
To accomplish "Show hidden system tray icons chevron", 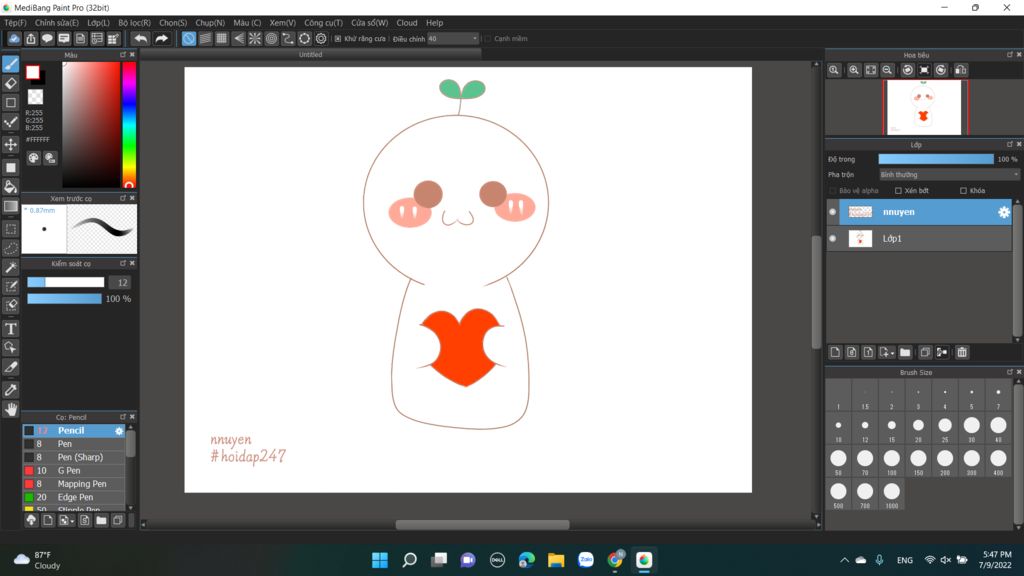I will tap(844, 560).
